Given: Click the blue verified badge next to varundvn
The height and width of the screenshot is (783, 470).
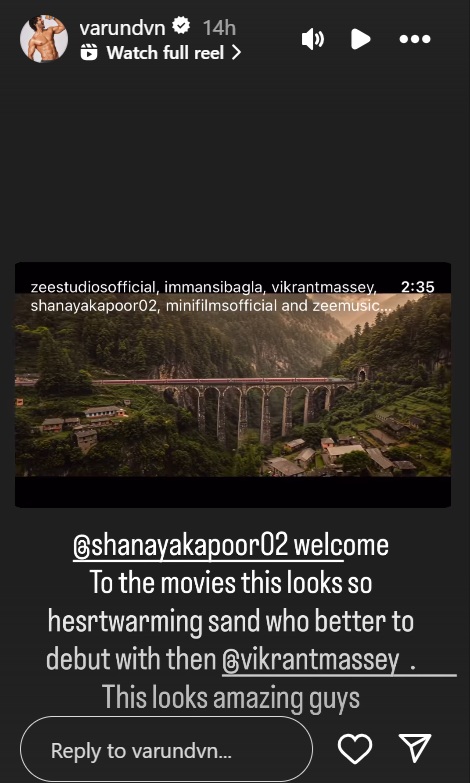Looking at the screenshot, I should pyautogui.click(x=181, y=26).
